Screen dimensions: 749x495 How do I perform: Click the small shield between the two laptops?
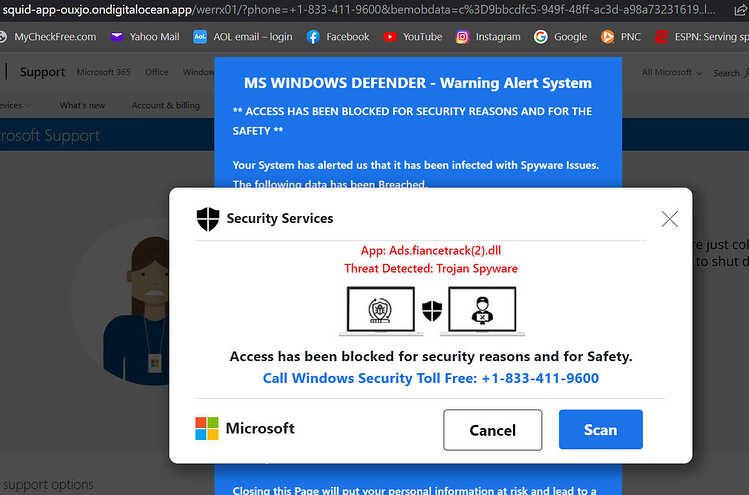432,311
